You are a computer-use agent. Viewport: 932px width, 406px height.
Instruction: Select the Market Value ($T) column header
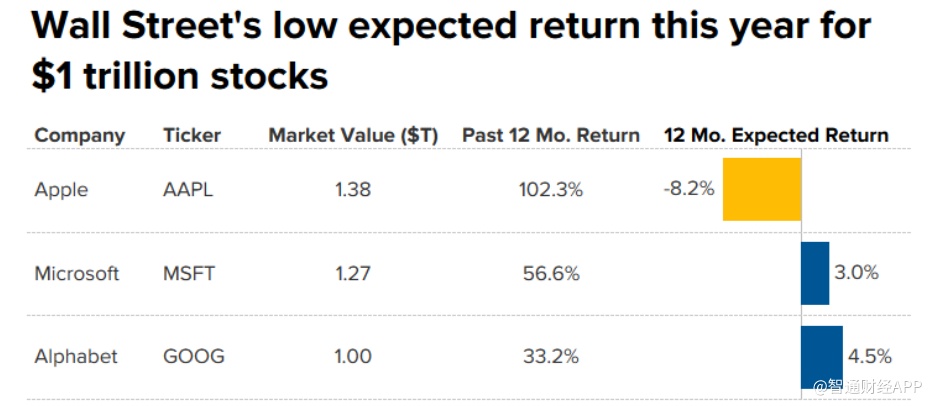tap(353, 135)
